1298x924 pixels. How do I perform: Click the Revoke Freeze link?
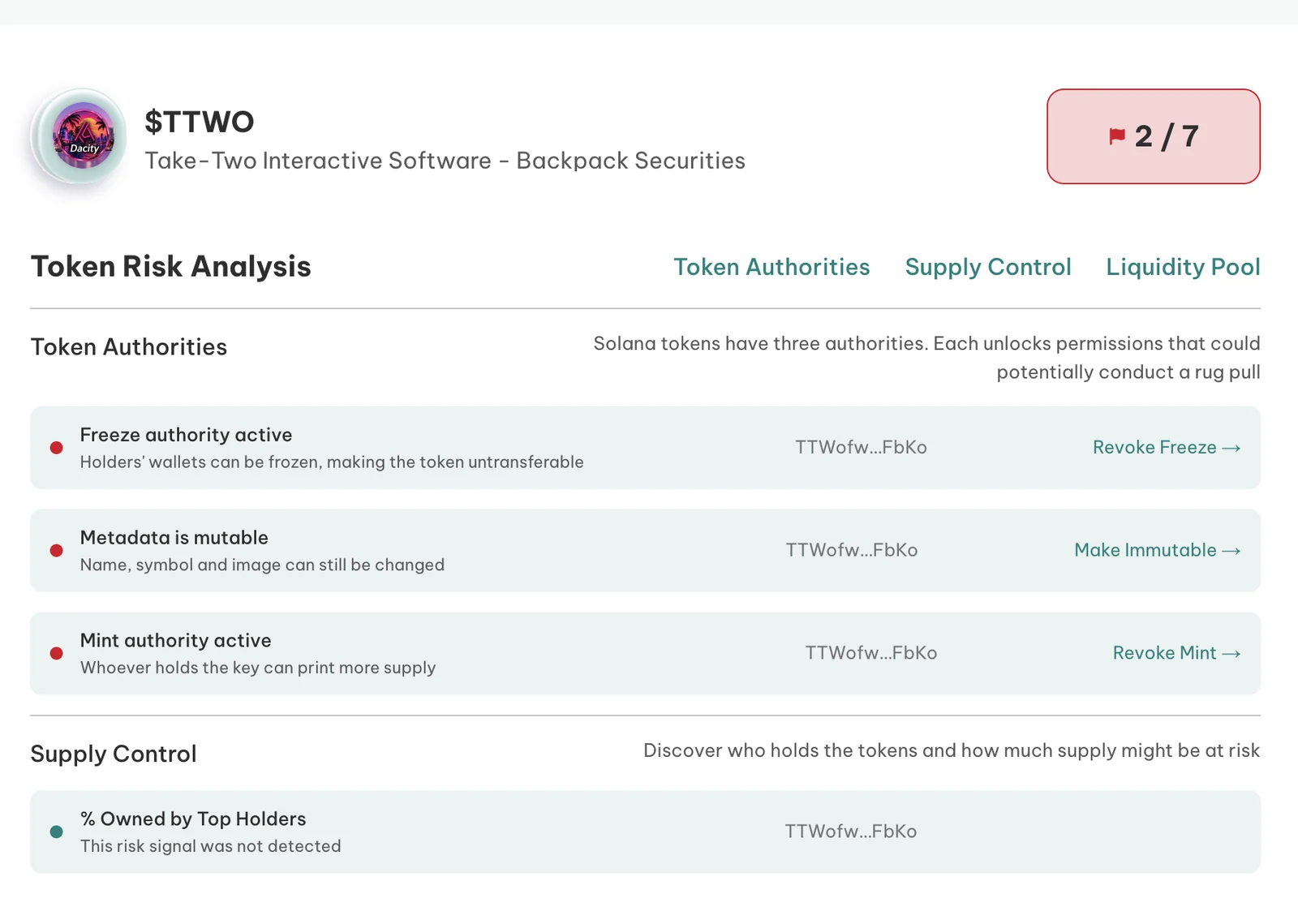point(1167,447)
